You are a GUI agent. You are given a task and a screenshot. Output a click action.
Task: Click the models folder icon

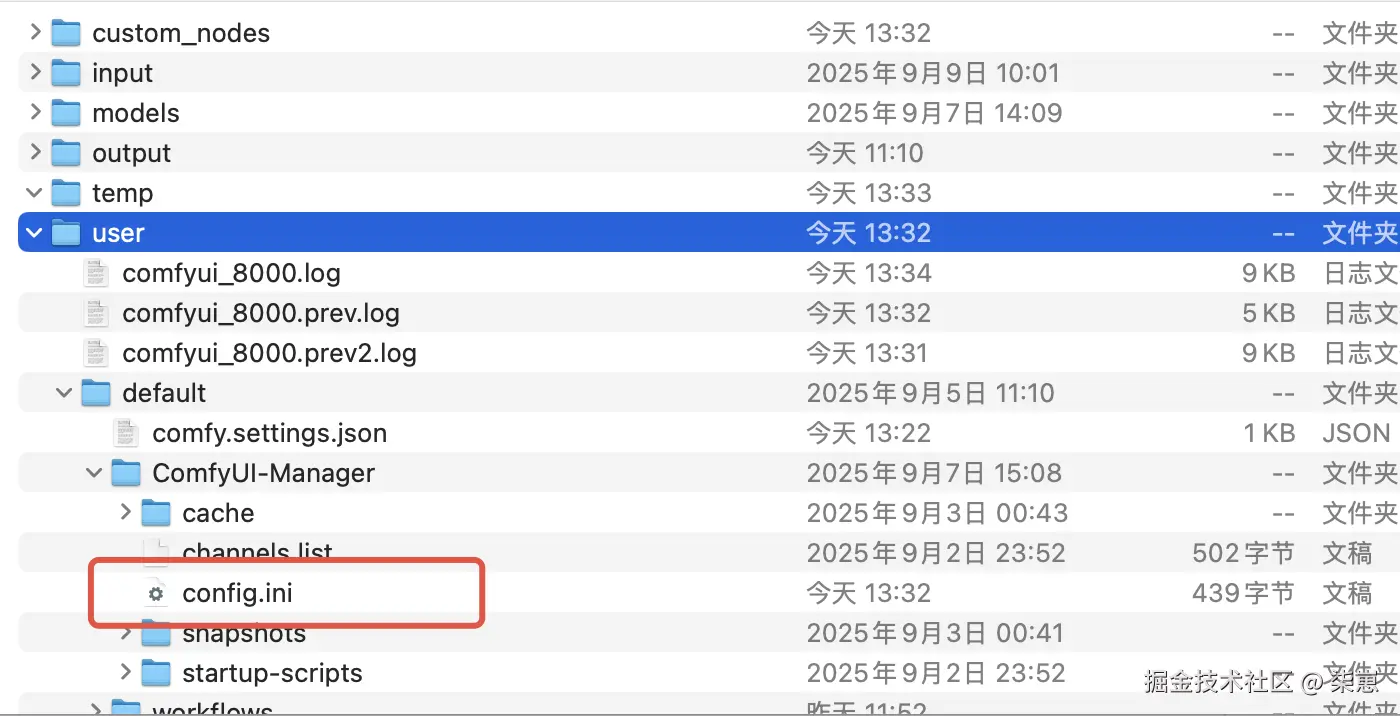pos(66,113)
